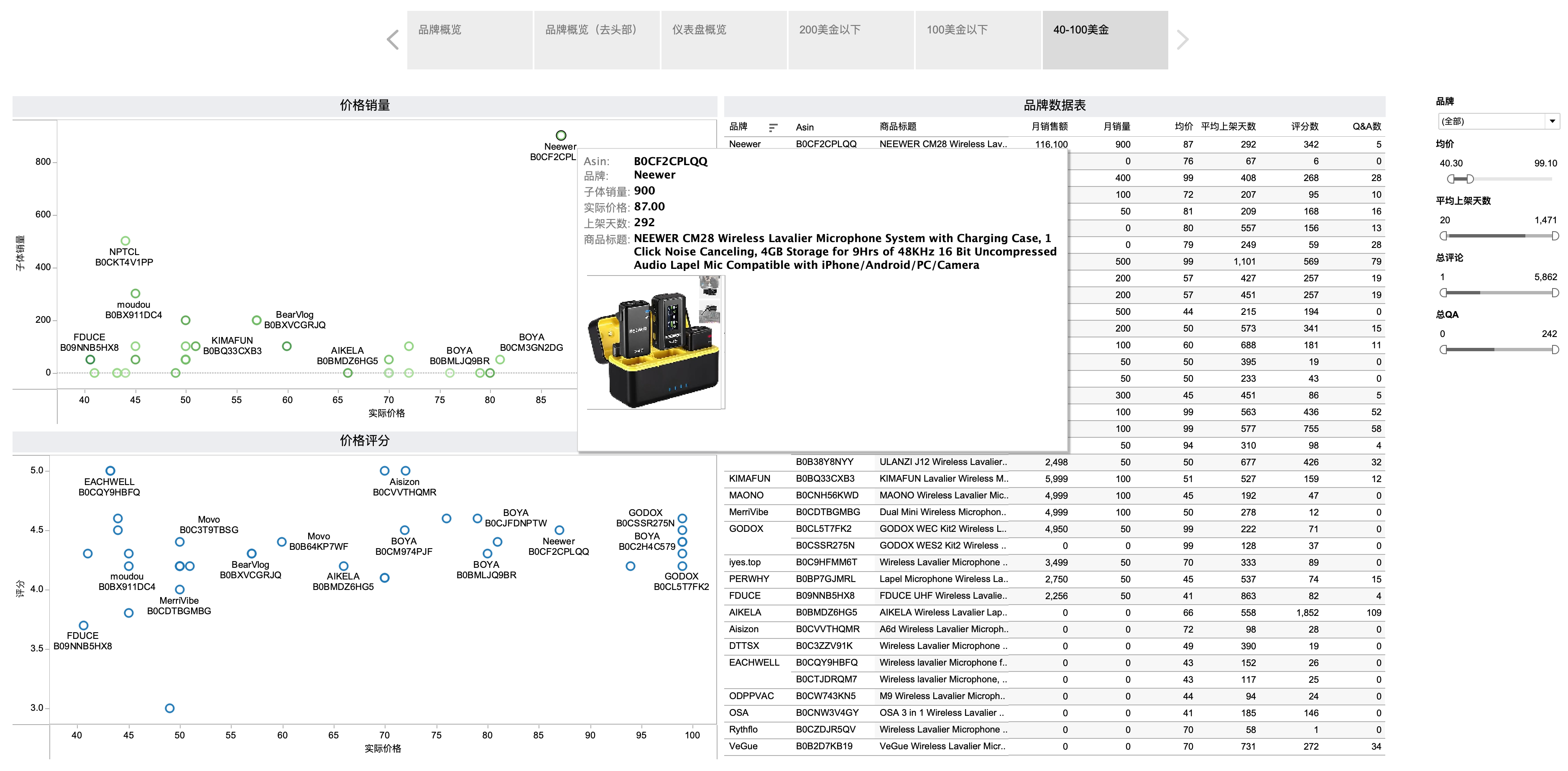1568x771 pixels.
Task: Click the 总QA slider maximum handle
Action: pyautogui.click(x=1555, y=349)
